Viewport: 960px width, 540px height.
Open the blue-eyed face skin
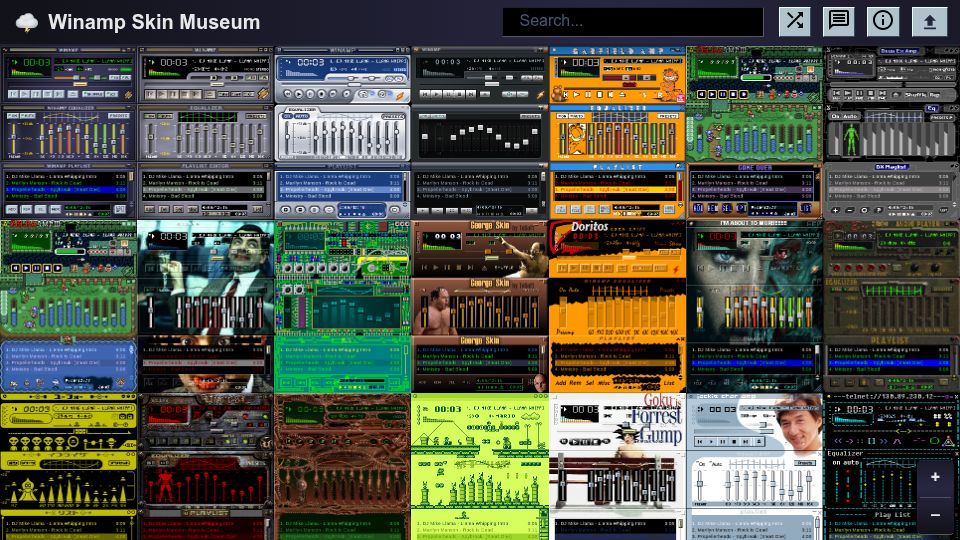pos(754,307)
